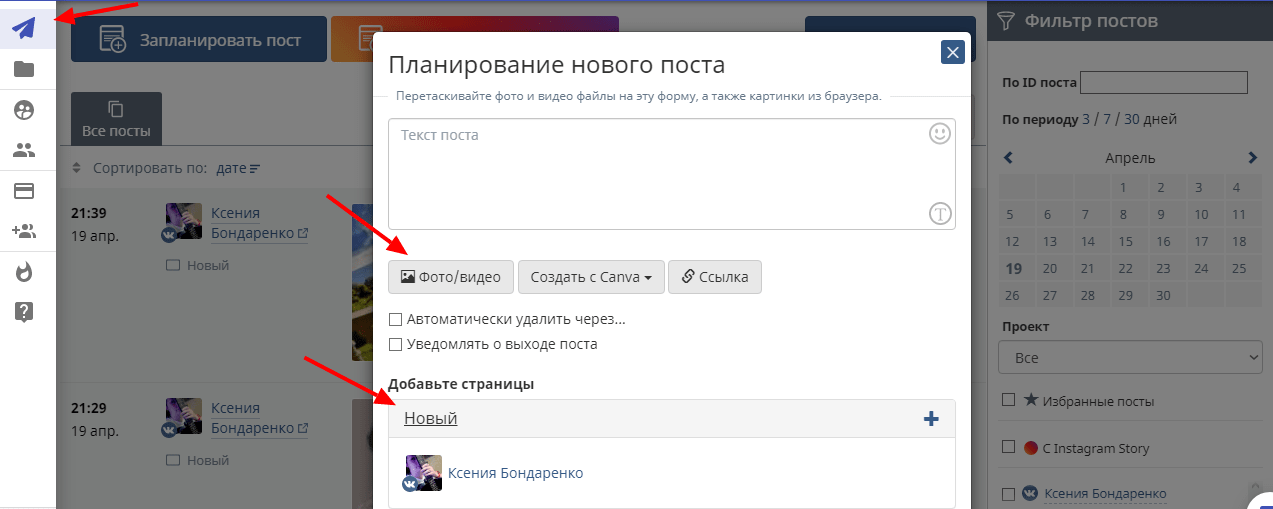Screen dimensions: 1273x509
Task: Select April 22 in calendar
Action: (1124, 268)
